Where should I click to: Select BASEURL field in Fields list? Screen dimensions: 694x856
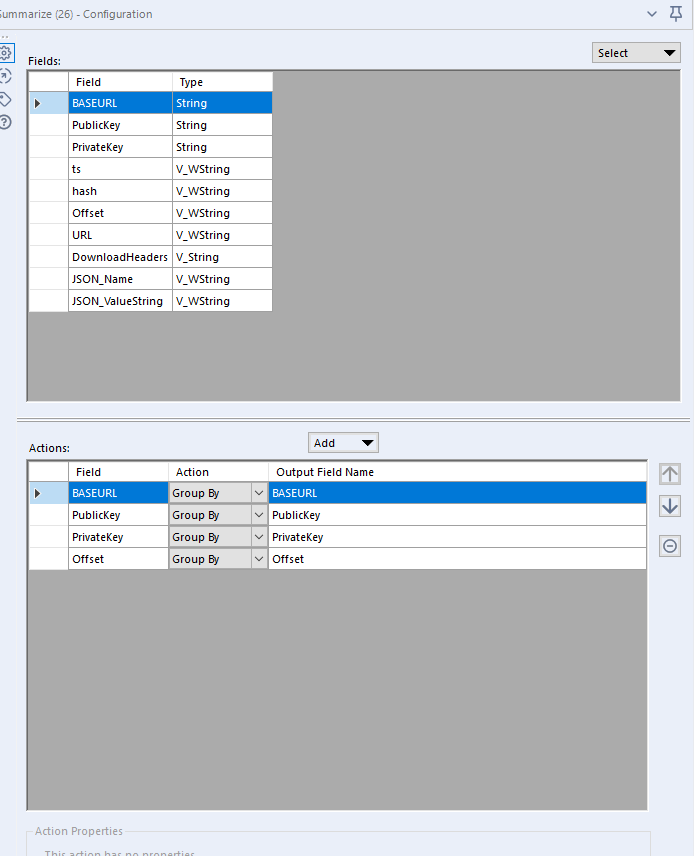tap(120, 103)
